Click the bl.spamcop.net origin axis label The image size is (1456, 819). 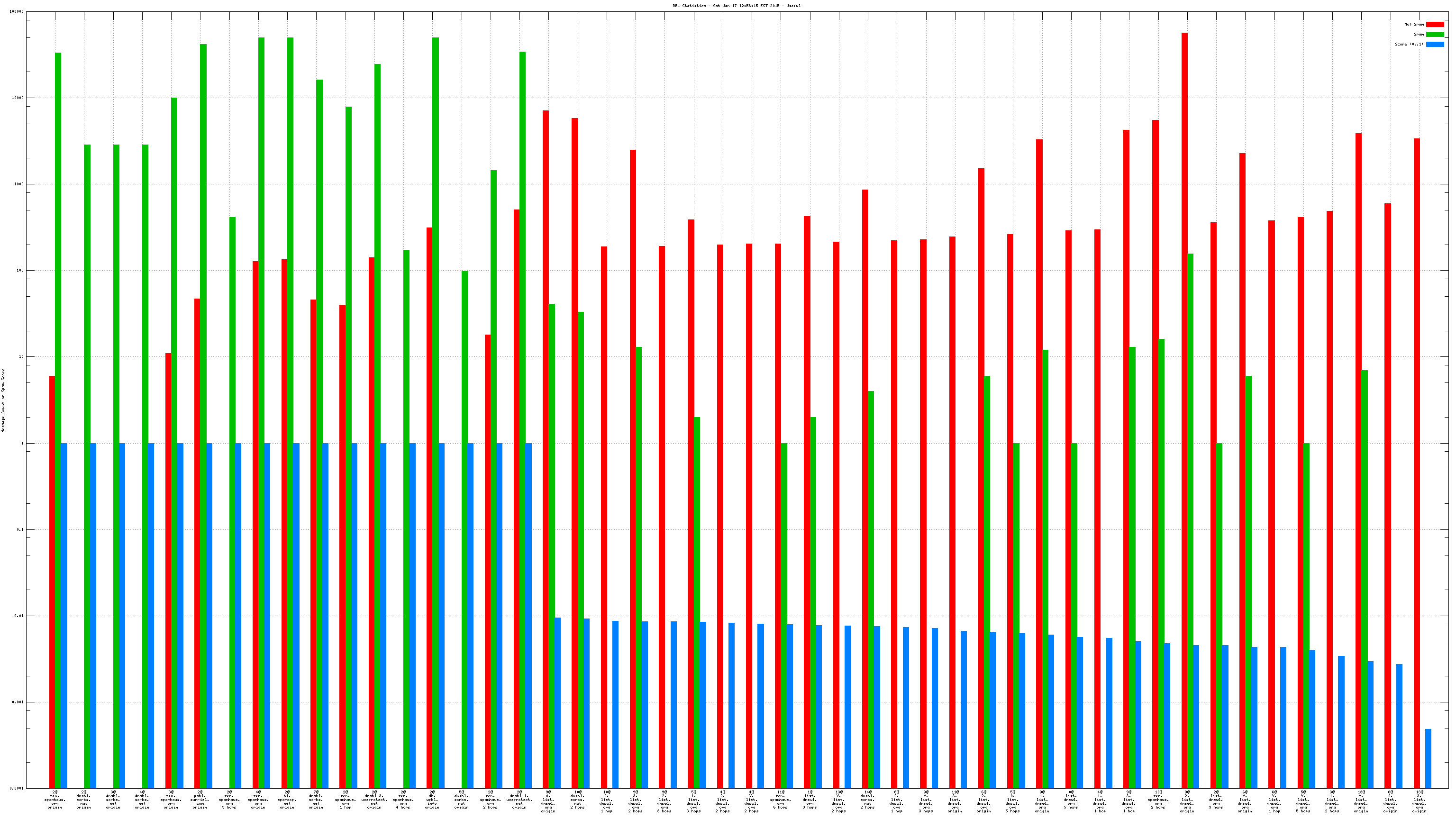coord(287,800)
